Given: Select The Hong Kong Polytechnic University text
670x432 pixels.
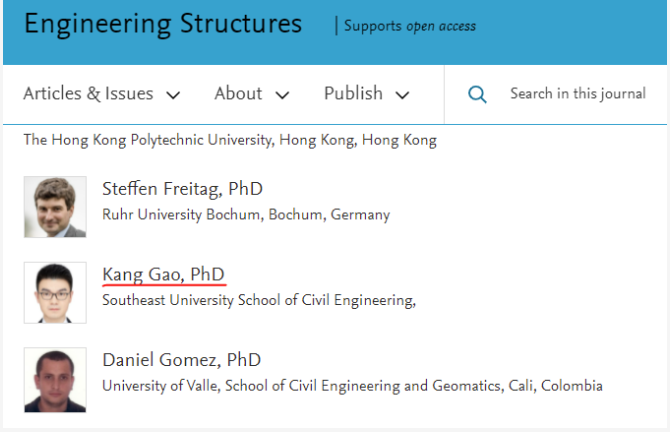Looking at the screenshot, I should click(x=230, y=140).
